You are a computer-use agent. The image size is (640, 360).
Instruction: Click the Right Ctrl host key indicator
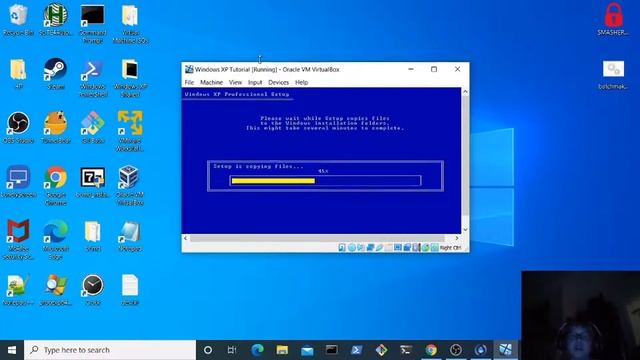pyautogui.click(x=450, y=248)
